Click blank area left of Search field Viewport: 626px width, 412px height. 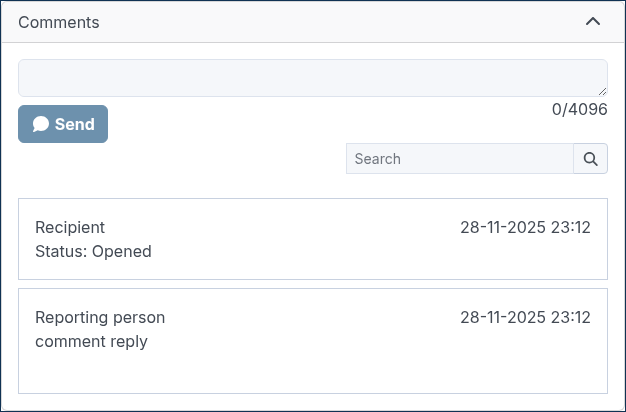coord(182,159)
